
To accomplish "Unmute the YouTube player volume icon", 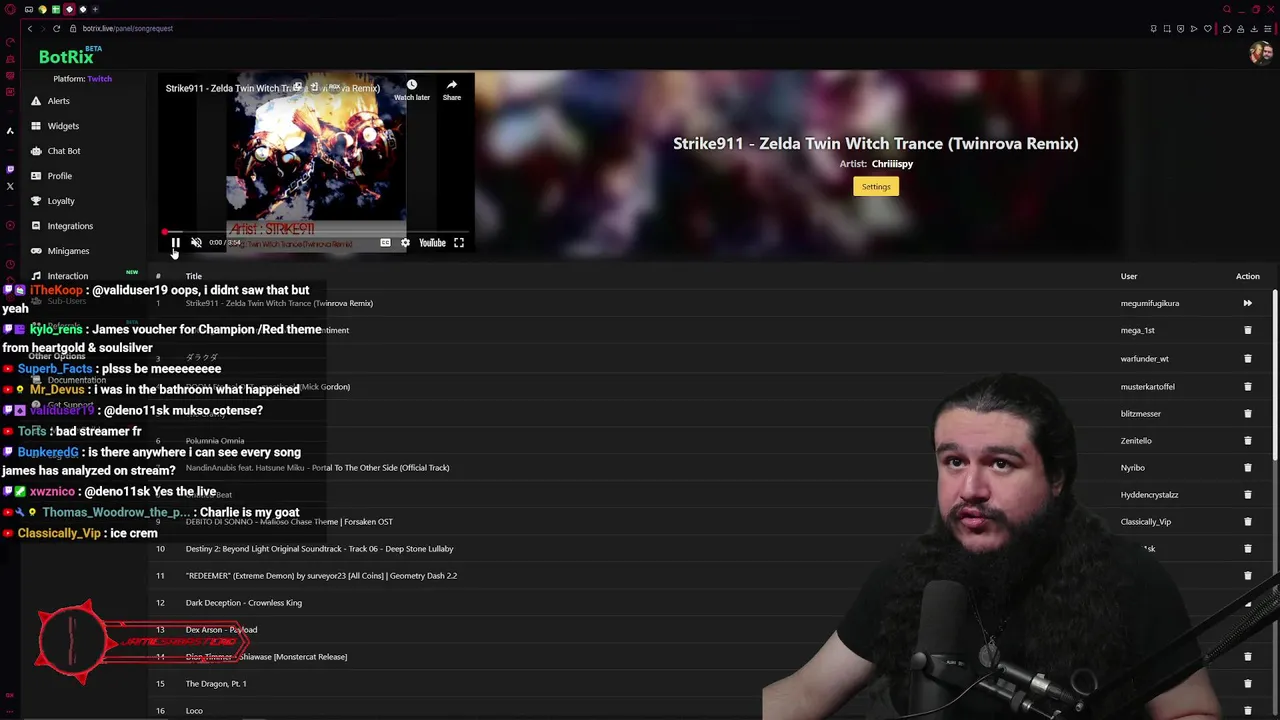I will coord(196,242).
